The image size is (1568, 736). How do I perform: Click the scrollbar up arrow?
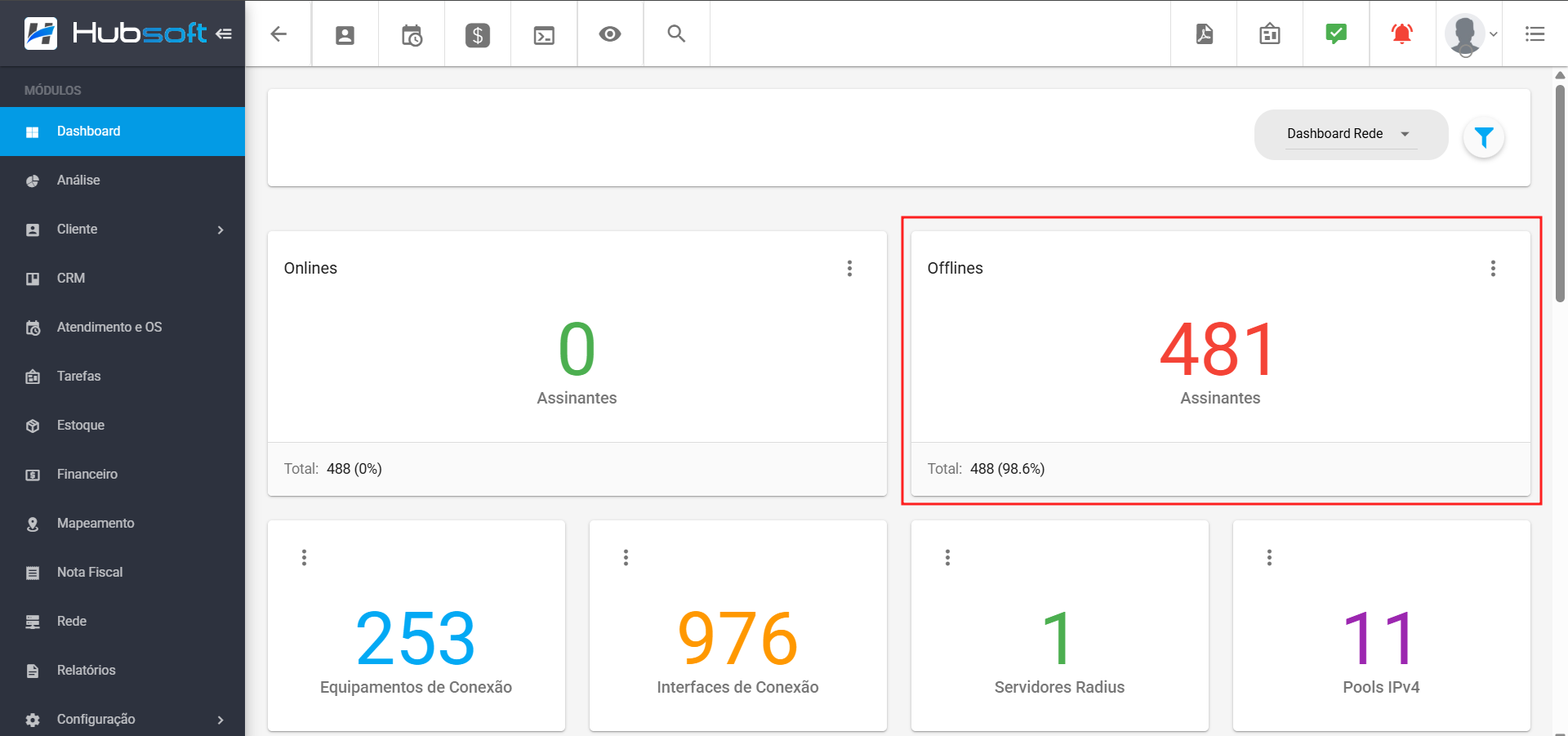(x=1560, y=75)
